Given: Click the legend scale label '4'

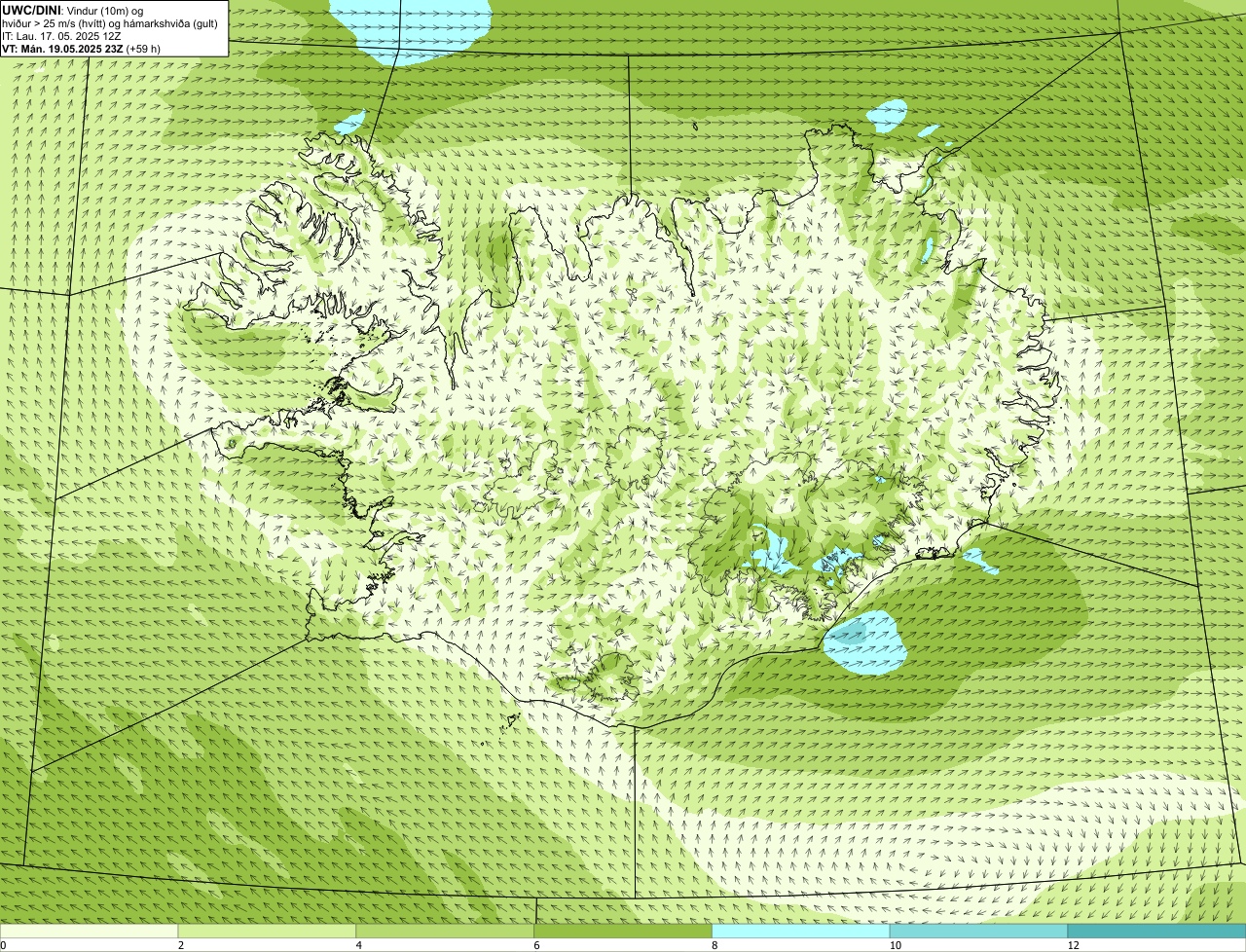Looking at the screenshot, I should point(359,945).
